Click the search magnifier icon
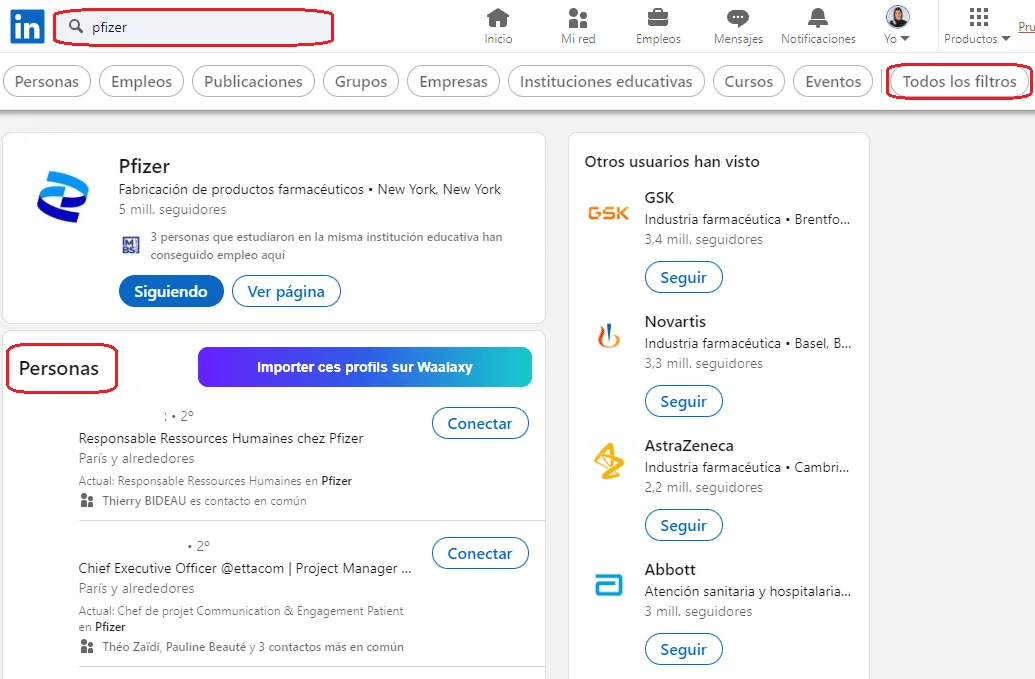1035x679 pixels. click(x=76, y=26)
